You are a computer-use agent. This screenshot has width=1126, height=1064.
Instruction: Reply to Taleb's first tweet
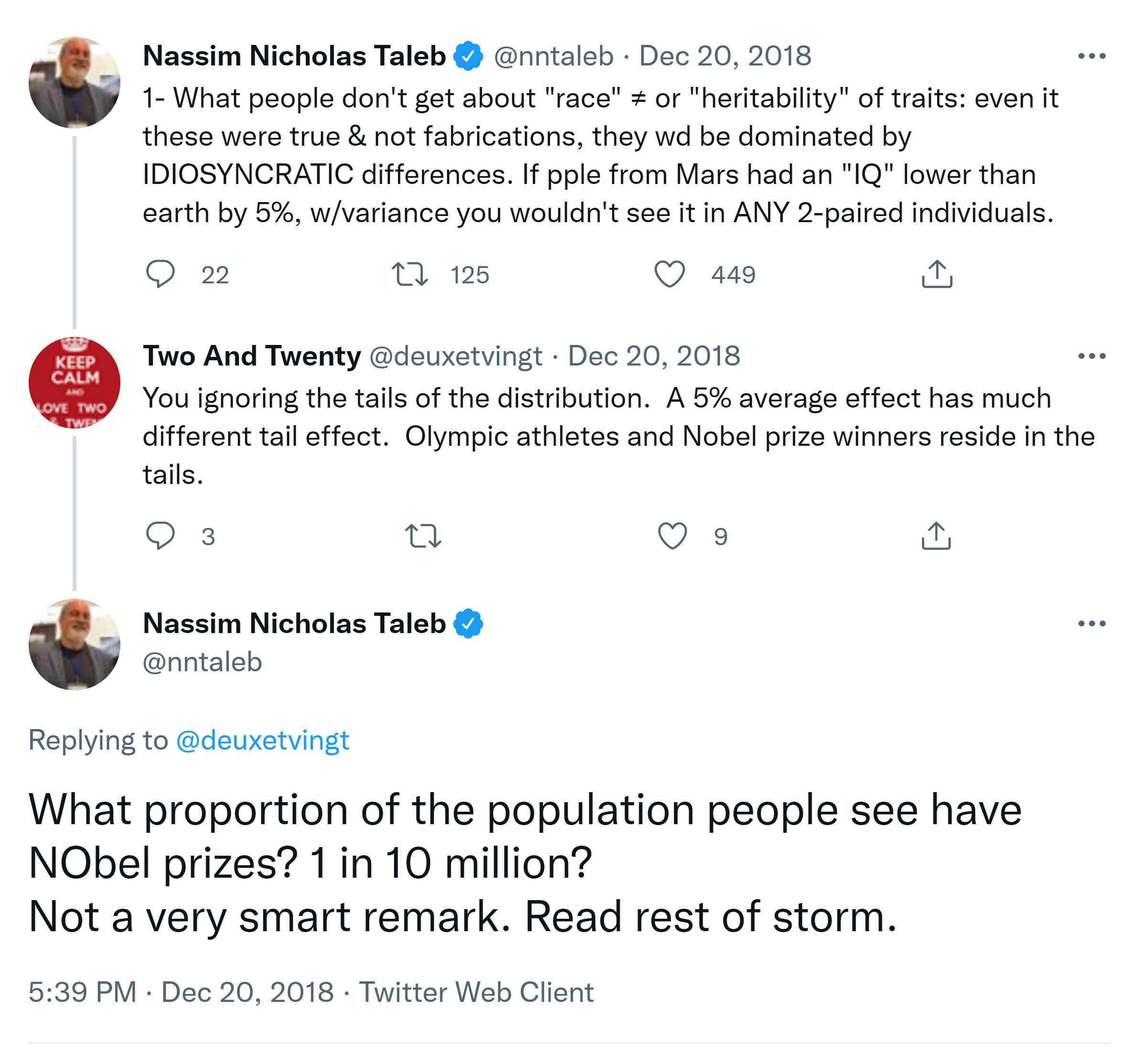pyautogui.click(x=161, y=275)
